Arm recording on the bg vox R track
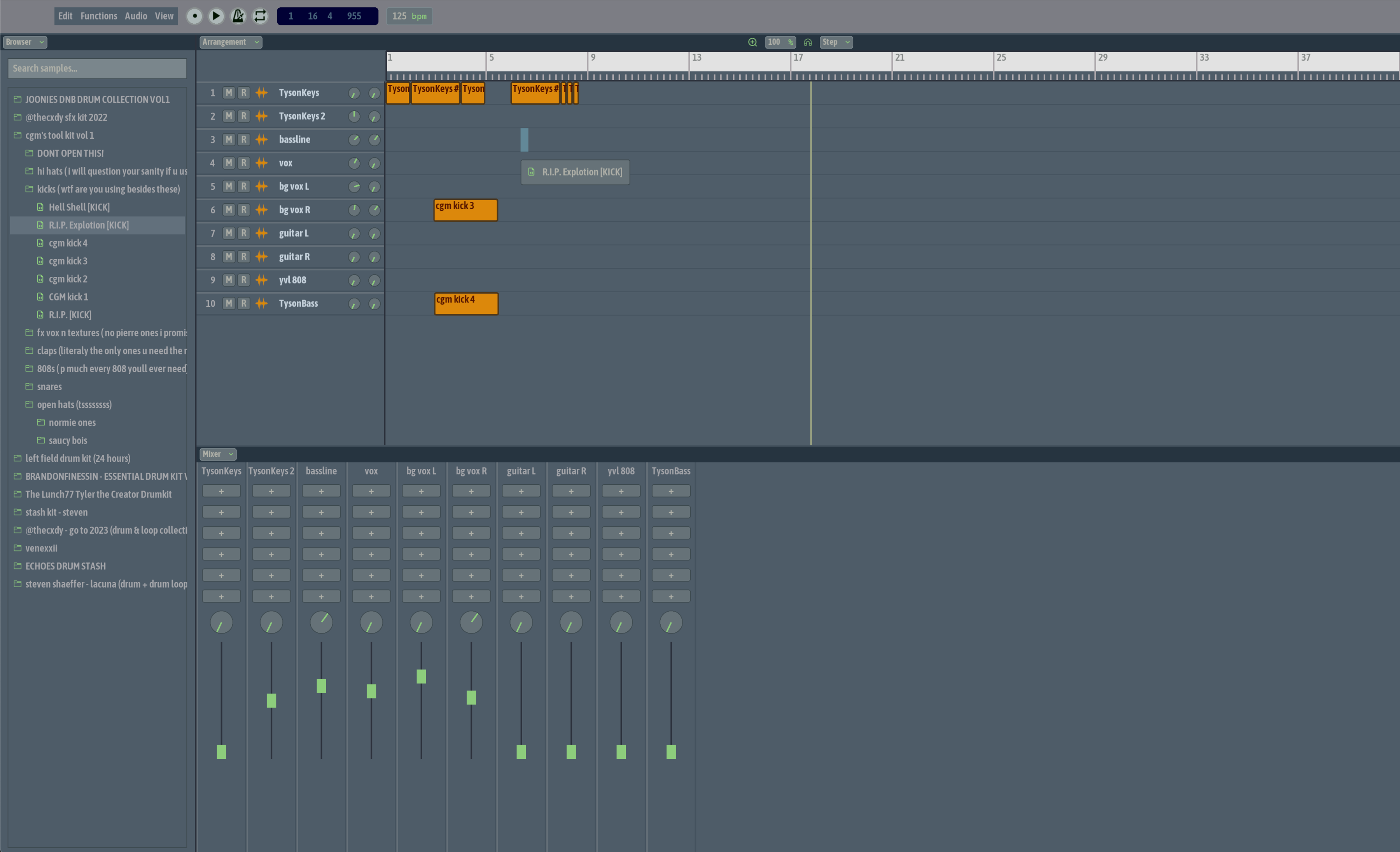This screenshot has width=1400, height=852. pyautogui.click(x=243, y=210)
